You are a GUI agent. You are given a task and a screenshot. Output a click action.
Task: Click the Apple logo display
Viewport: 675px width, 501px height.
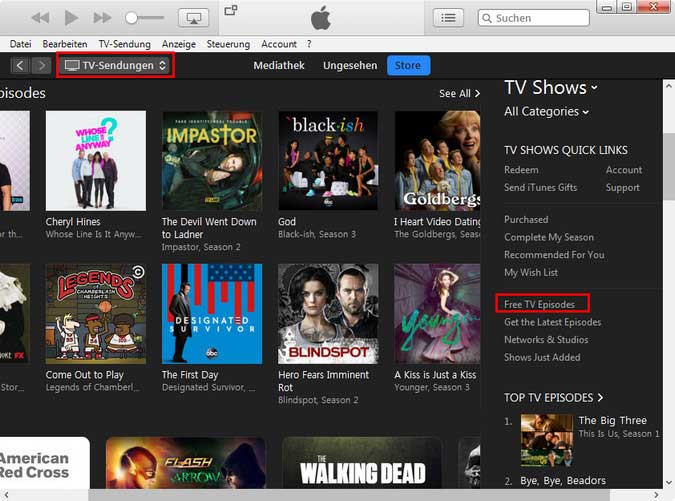pos(321,19)
